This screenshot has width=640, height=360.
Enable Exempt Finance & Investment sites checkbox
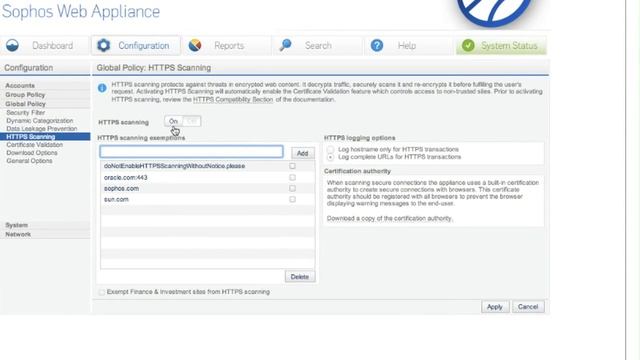102,292
